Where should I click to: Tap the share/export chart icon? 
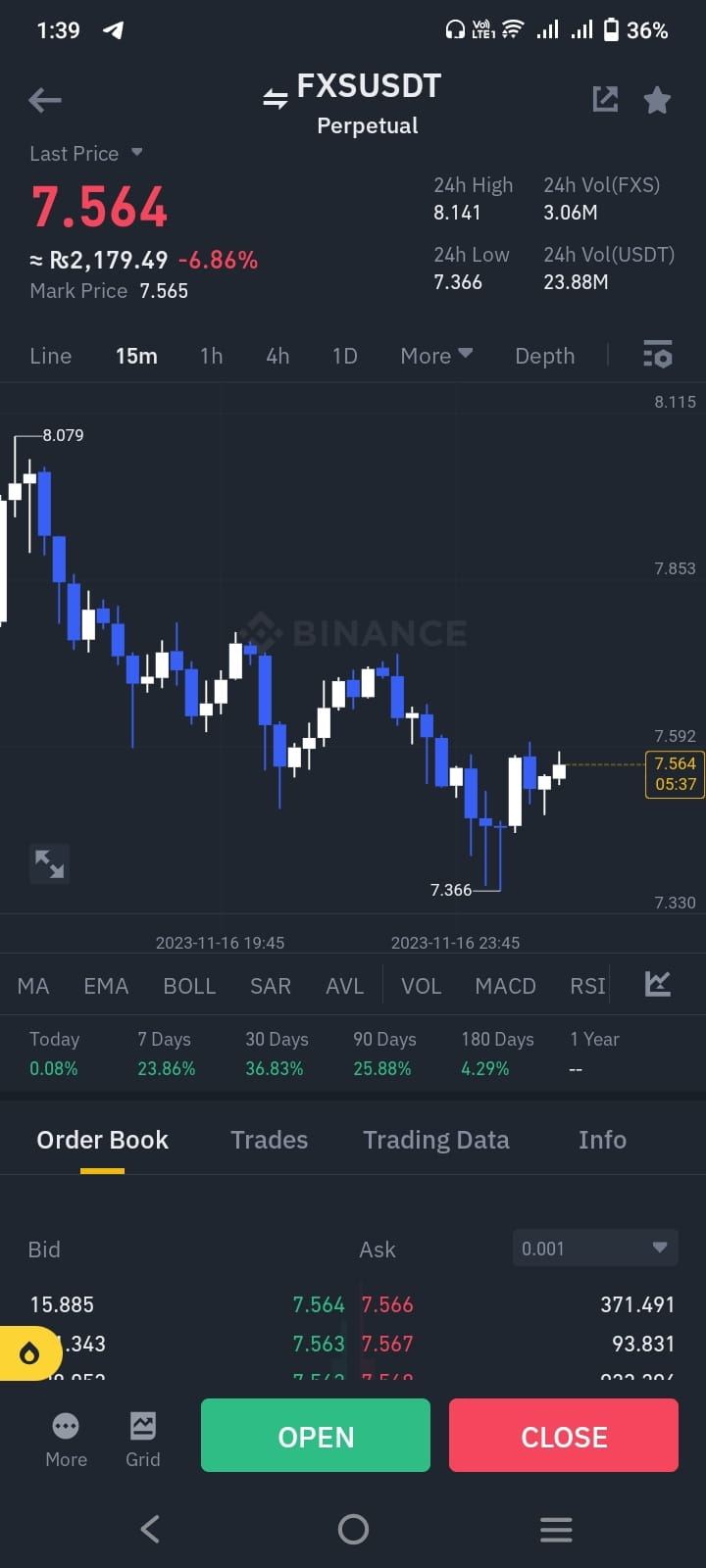[x=606, y=99]
